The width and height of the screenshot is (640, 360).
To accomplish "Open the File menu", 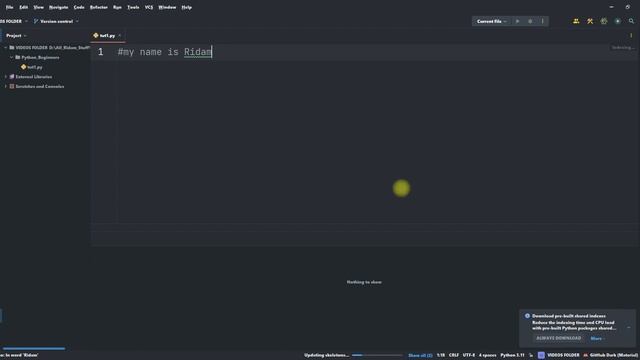I will pos(9,7).
